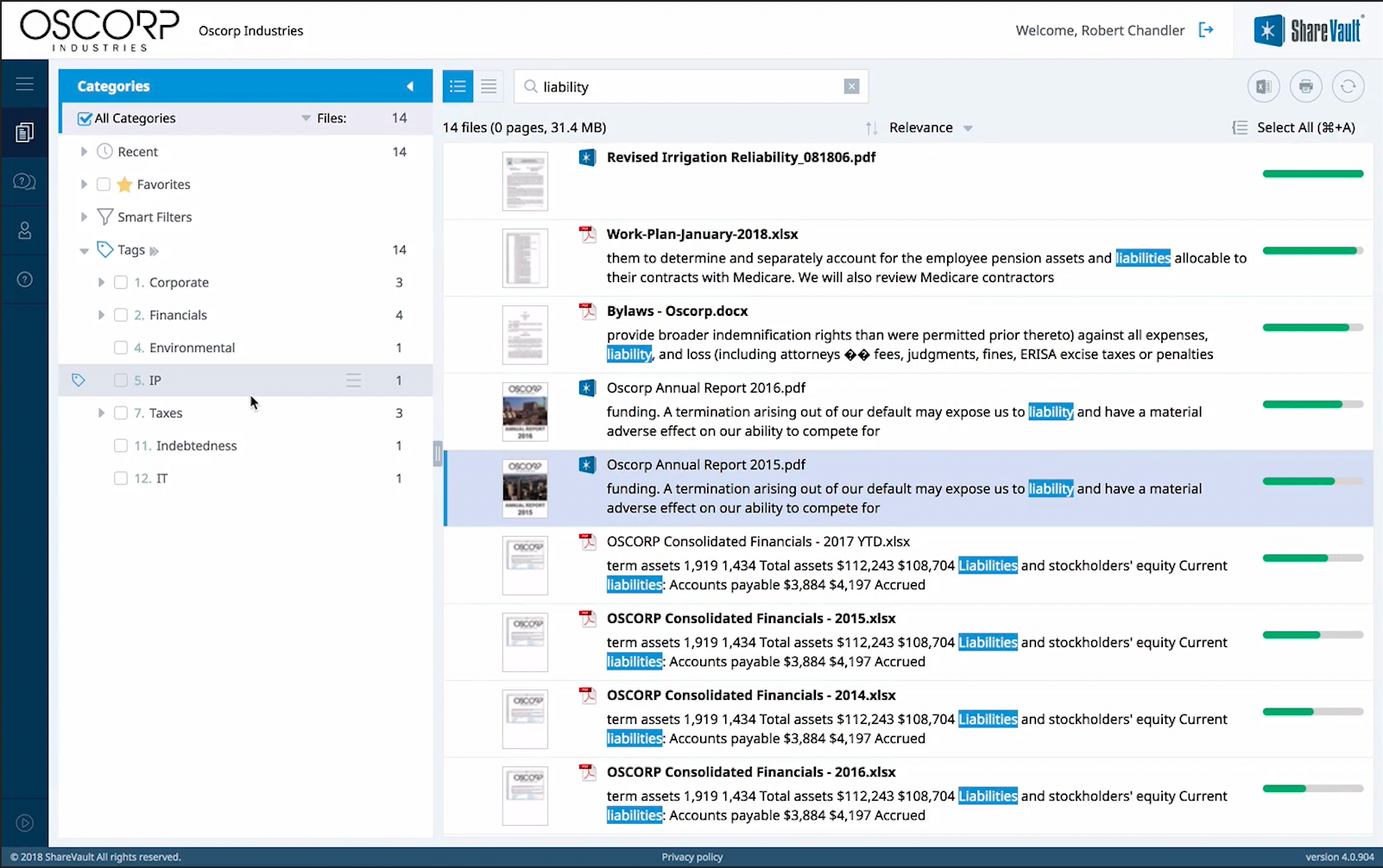
Task: Open the user profile icon in sidebar
Action: (x=24, y=230)
